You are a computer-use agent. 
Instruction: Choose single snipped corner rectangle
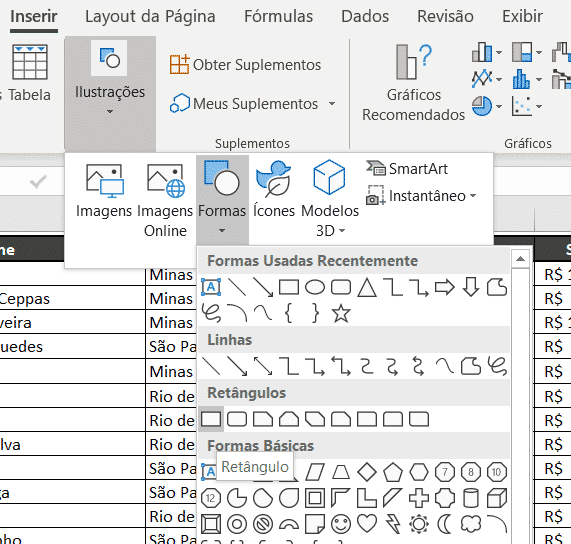[x=263, y=419]
